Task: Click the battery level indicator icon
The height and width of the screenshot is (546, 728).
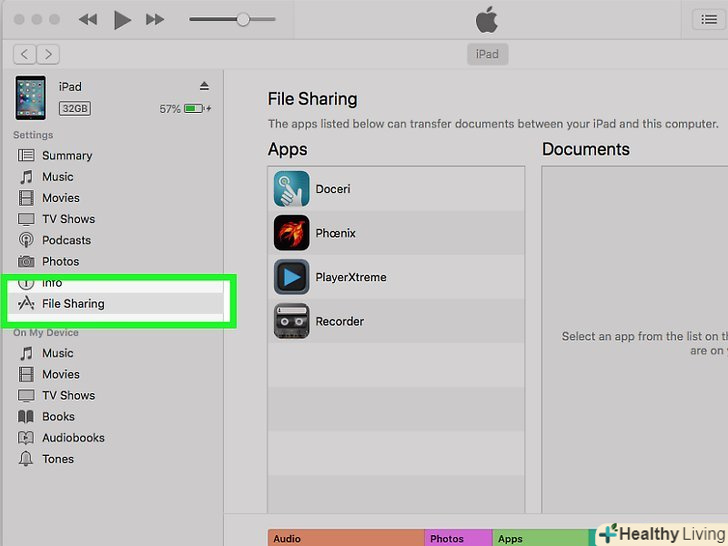Action: pyautogui.click(x=195, y=109)
